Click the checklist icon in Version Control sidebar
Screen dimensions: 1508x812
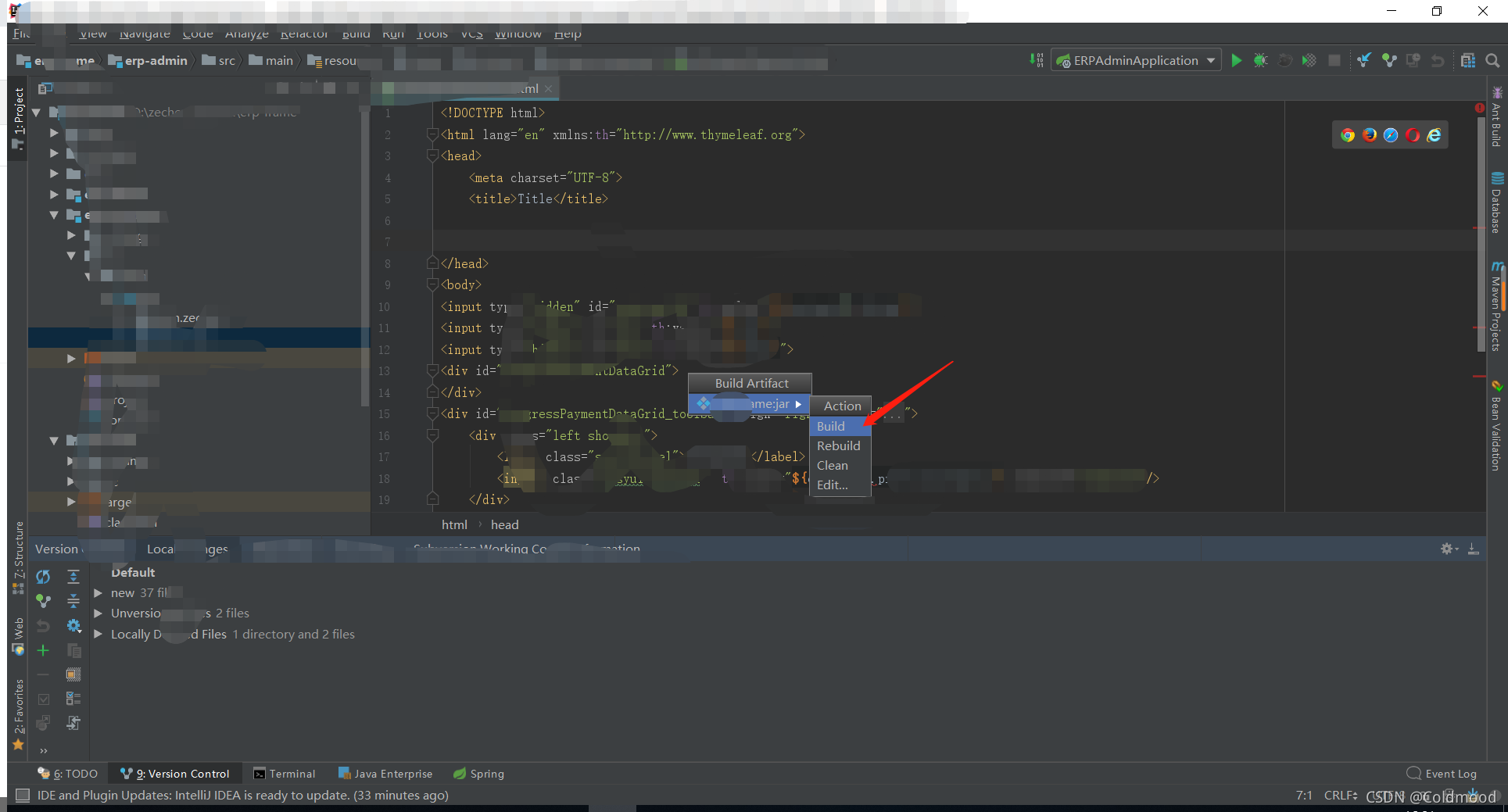pos(73,699)
